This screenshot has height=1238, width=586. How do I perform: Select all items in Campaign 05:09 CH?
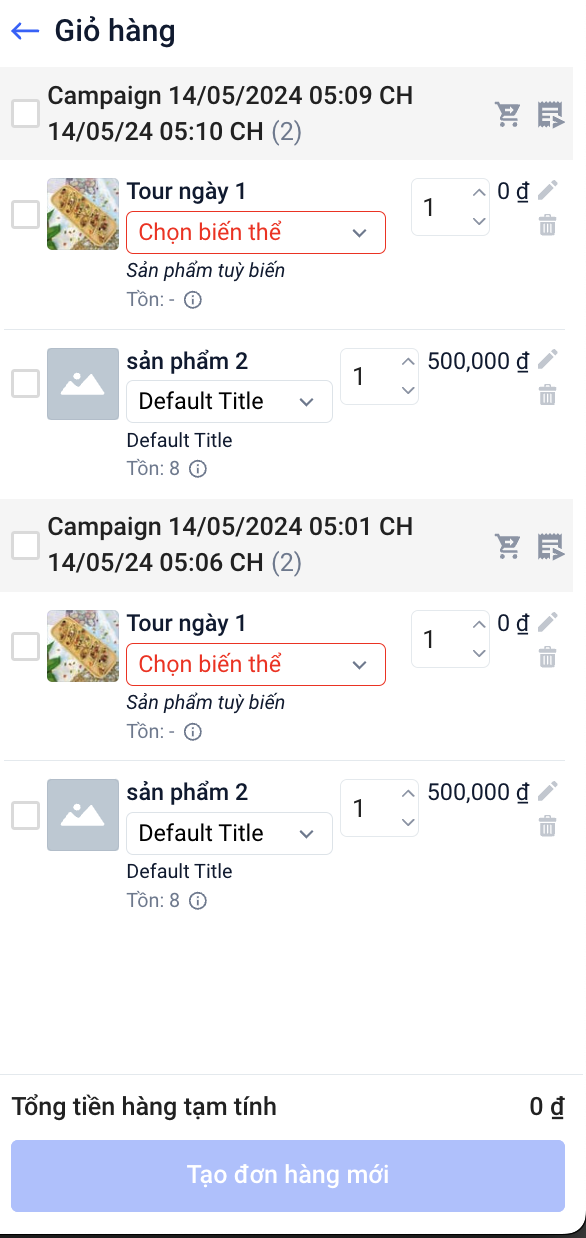25,113
